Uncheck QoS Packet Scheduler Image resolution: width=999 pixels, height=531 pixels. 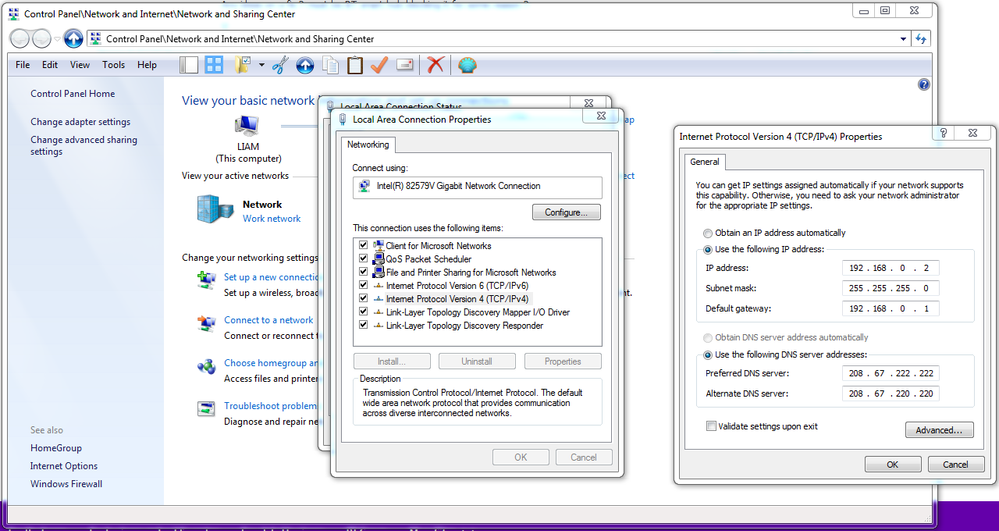363,259
